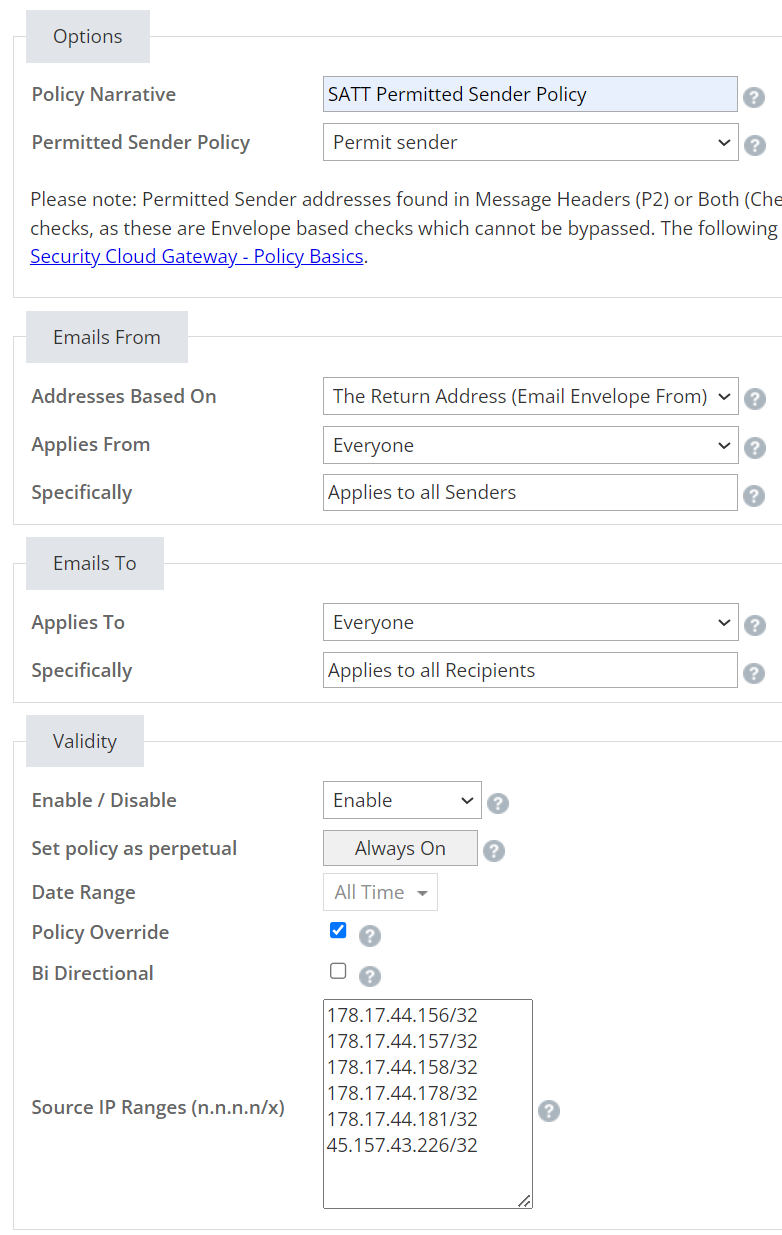Open help for Addresses Based On
This screenshot has width=782, height=1235.
(x=754, y=398)
